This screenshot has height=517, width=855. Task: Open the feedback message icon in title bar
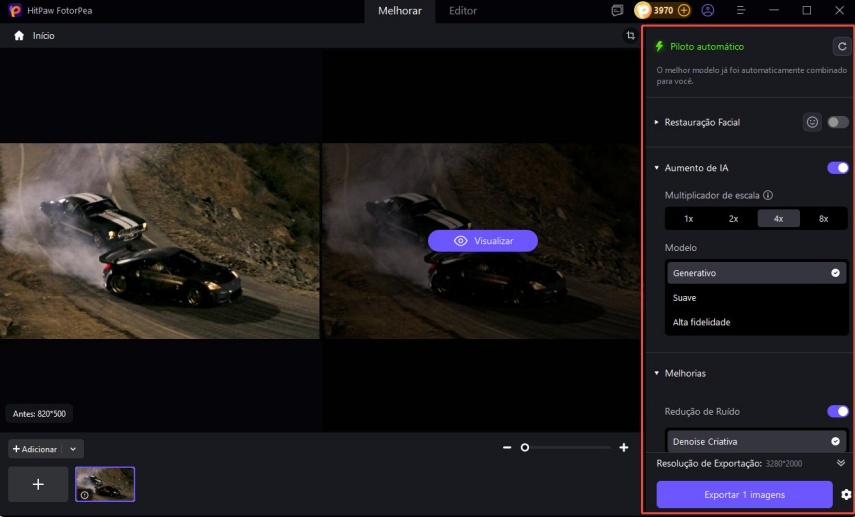(x=617, y=10)
